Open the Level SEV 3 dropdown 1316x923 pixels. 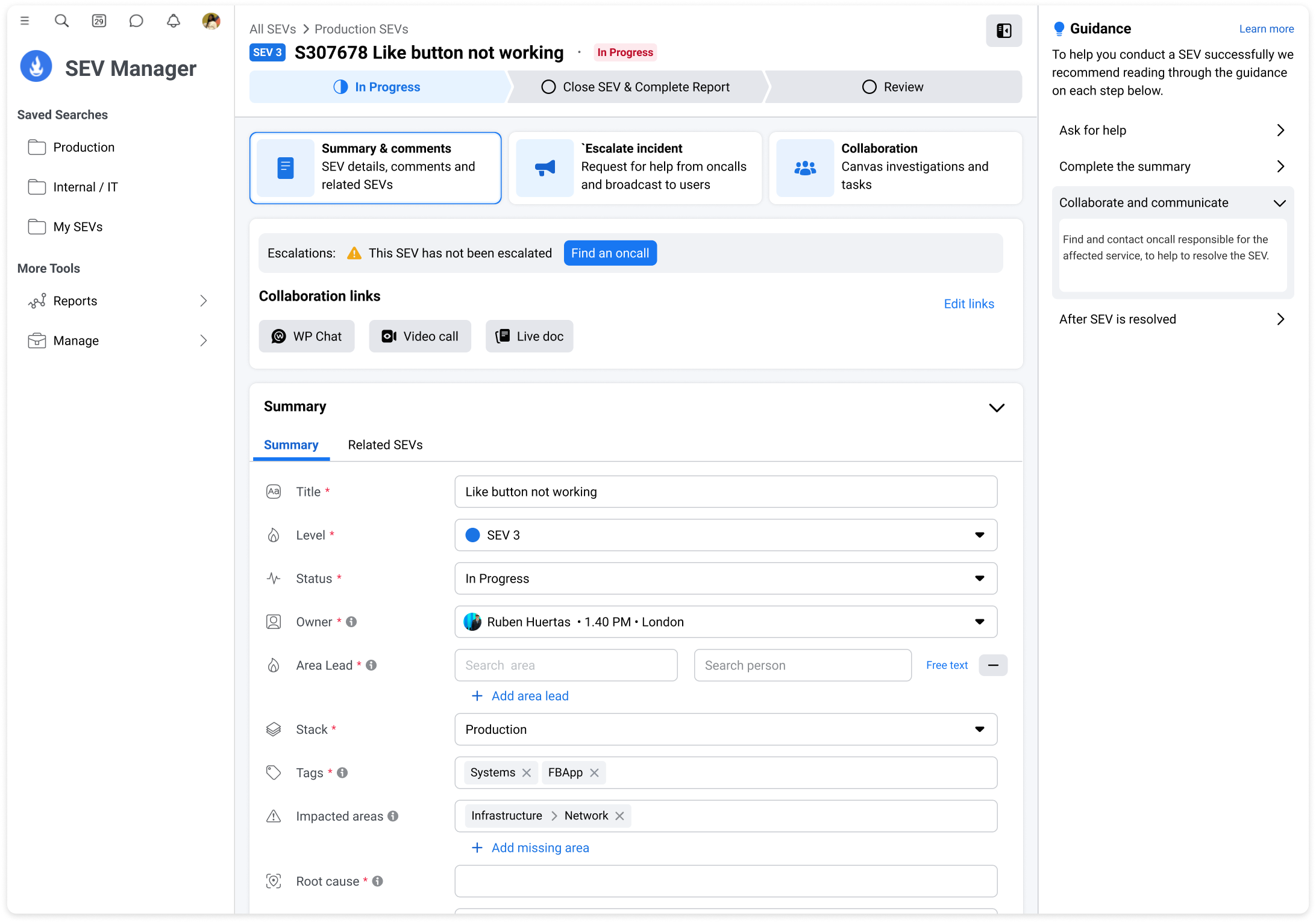[725, 535]
